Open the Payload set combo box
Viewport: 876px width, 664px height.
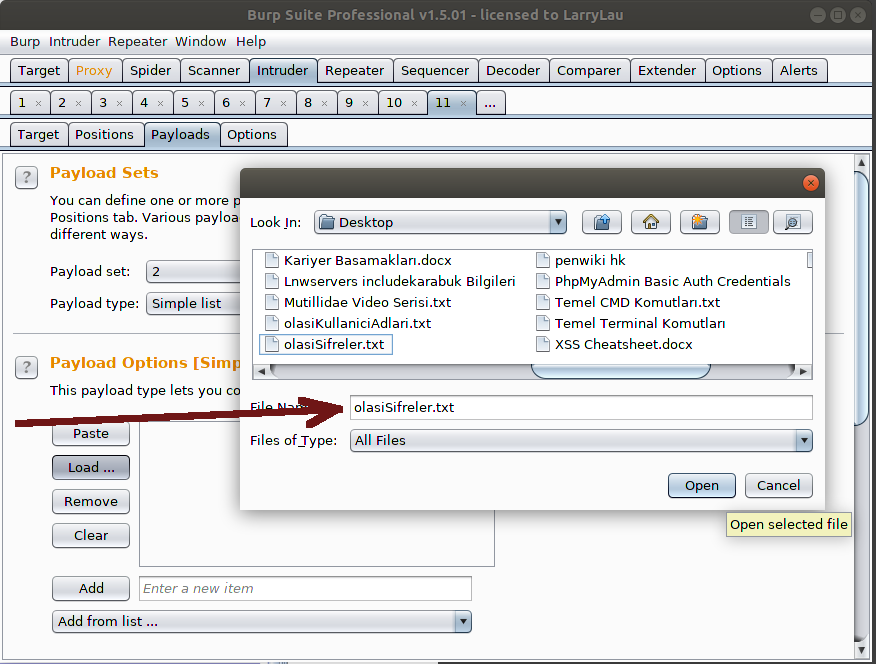click(193, 271)
